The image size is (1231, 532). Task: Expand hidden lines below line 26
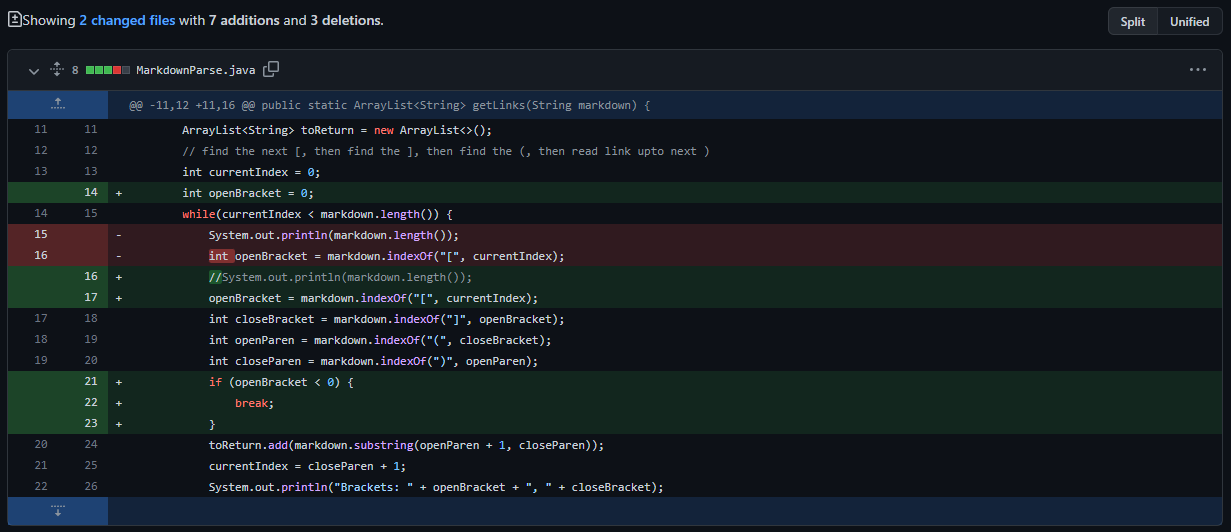click(x=57, y=511)
